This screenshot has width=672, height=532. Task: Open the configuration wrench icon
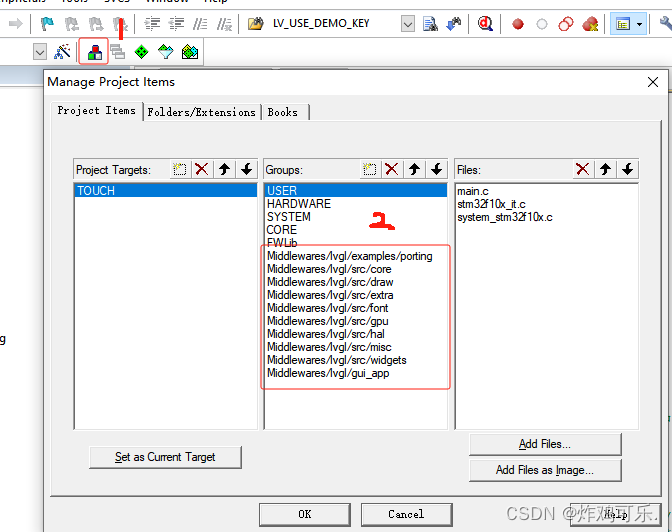pos(665,24)
